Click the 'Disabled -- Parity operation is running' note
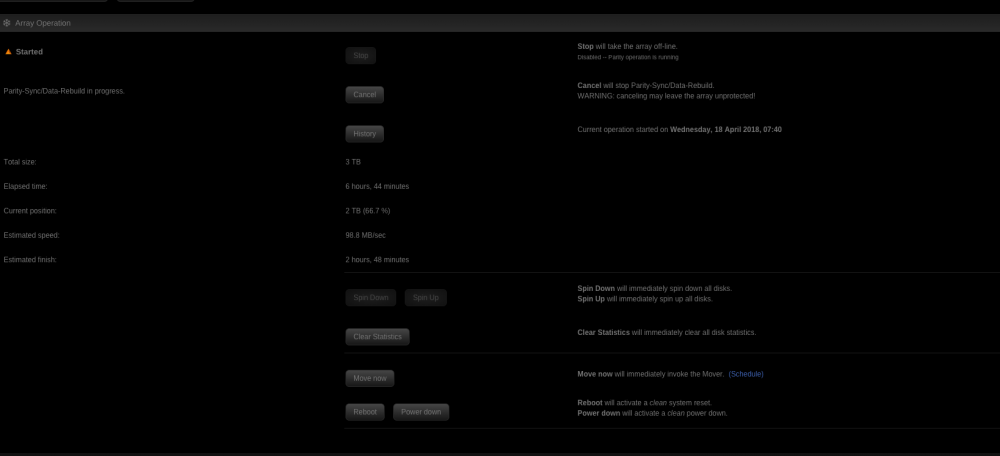The image size is (1000, 456). point(628,57)
